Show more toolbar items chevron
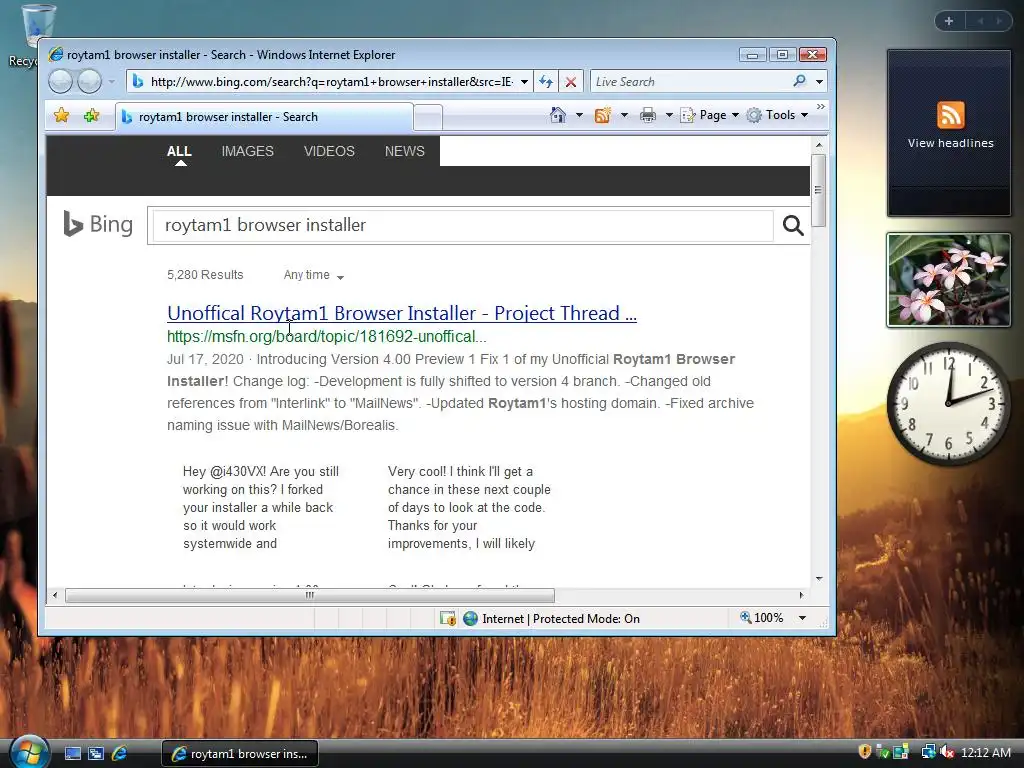Viewport: 1024px width, 768px height. (x=820, y=106)
